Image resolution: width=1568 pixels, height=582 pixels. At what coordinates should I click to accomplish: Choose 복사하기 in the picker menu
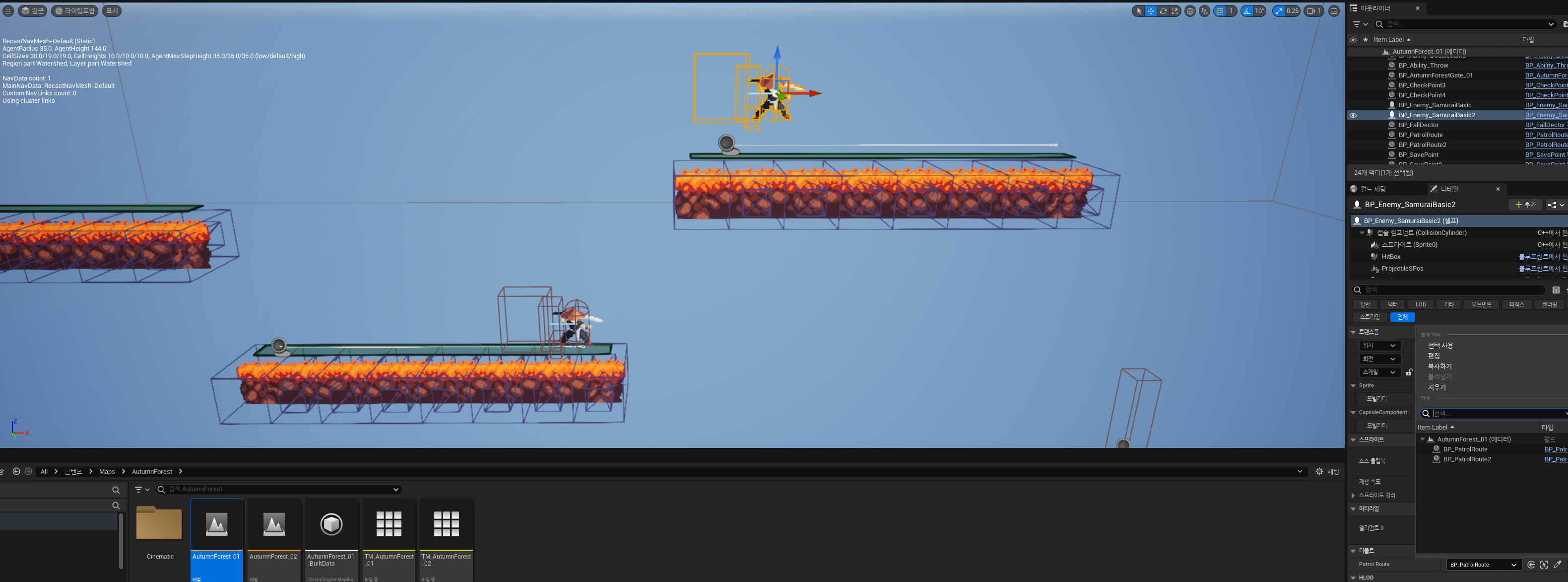click(x=1438, y=366)
